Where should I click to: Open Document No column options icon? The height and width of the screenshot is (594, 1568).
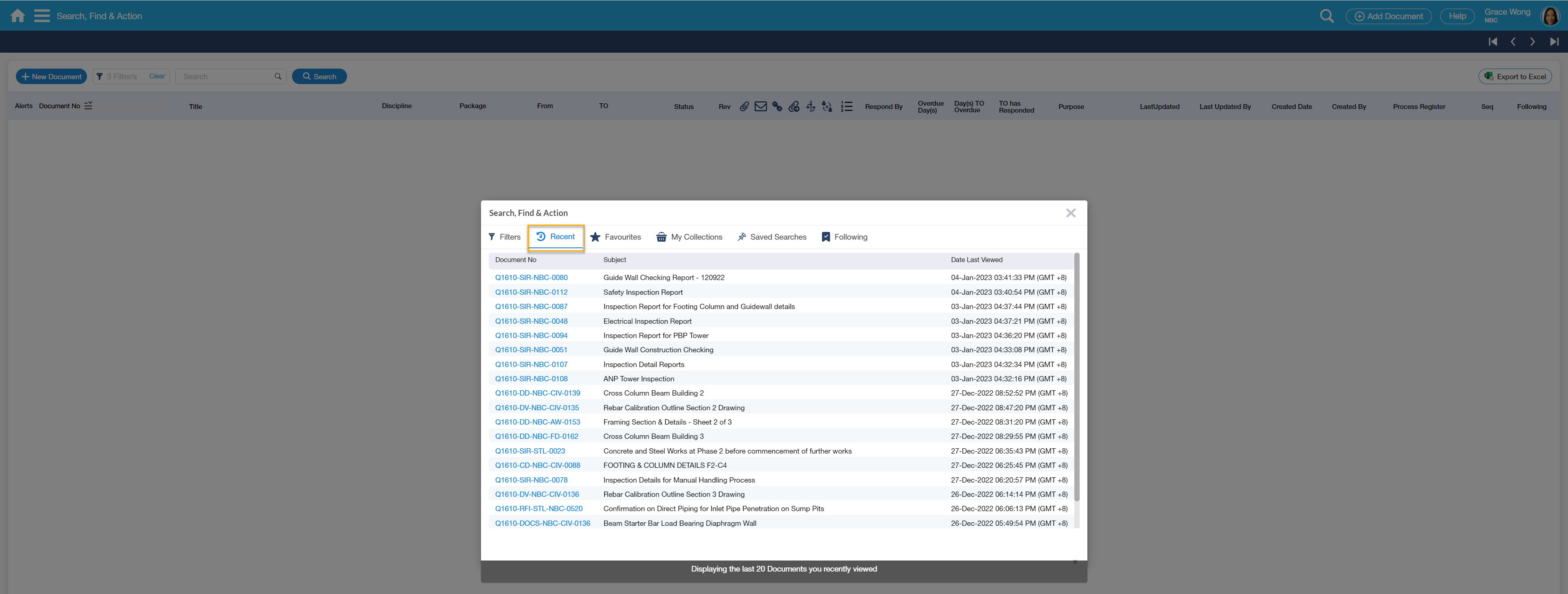(x=88, y=106)
